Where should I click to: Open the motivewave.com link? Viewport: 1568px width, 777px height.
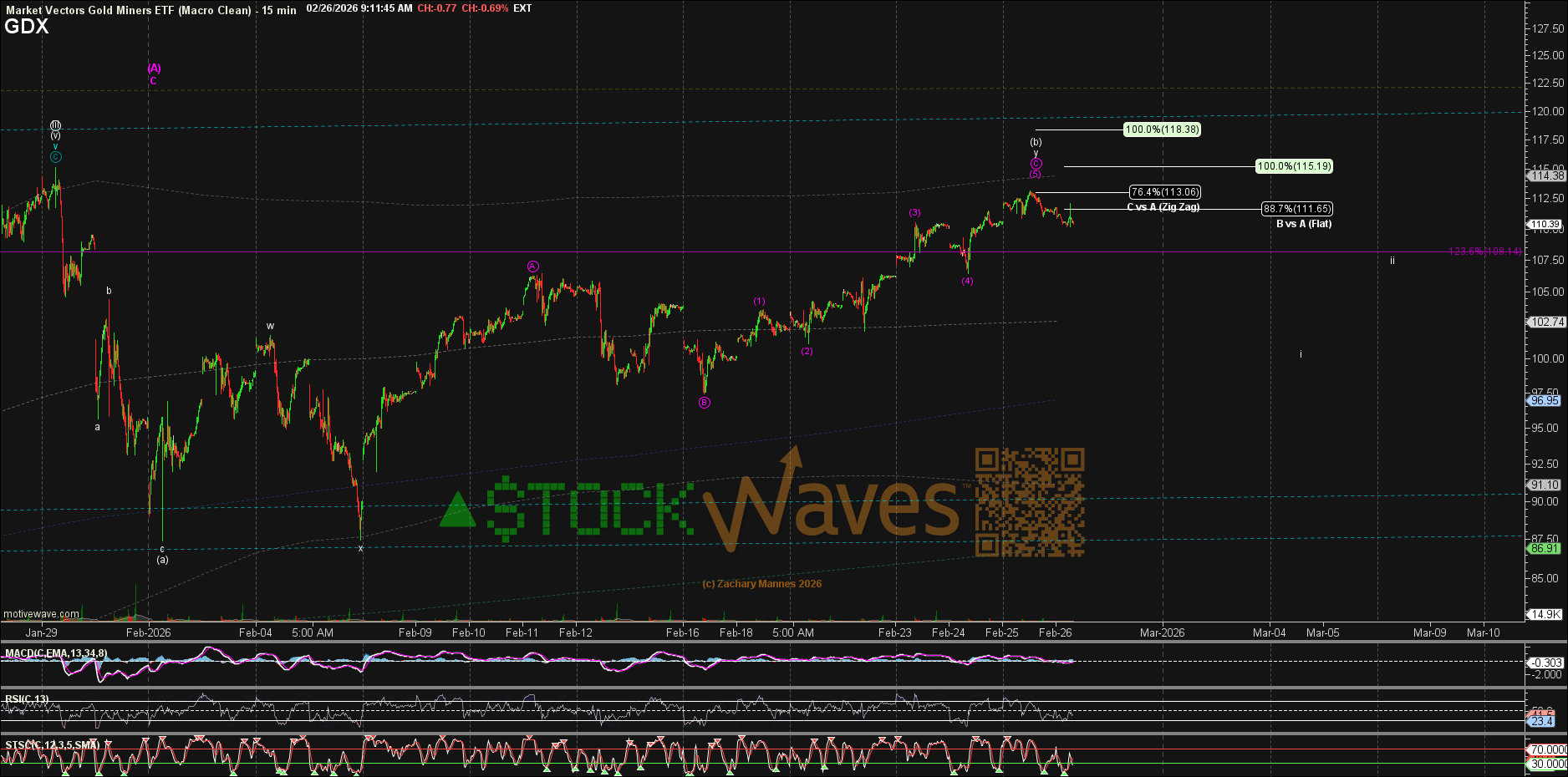point(42,614)
